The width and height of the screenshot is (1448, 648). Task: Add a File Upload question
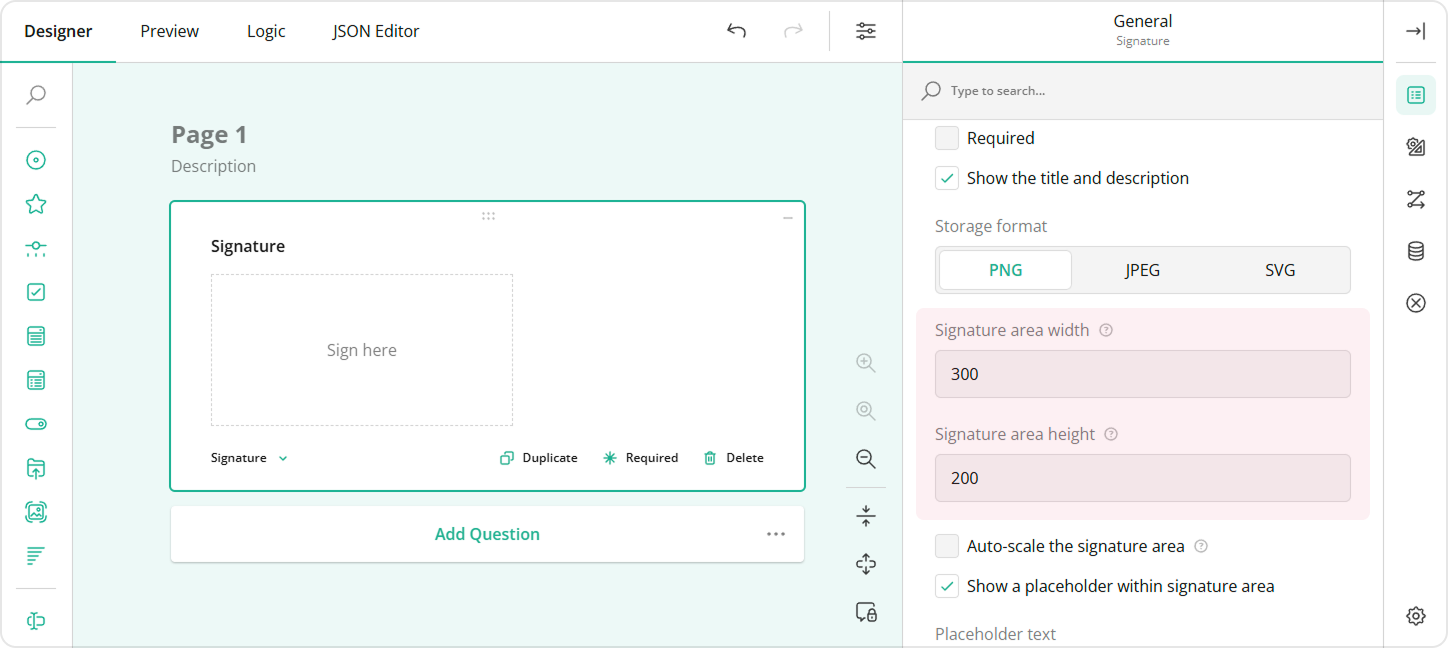[36, 468]
